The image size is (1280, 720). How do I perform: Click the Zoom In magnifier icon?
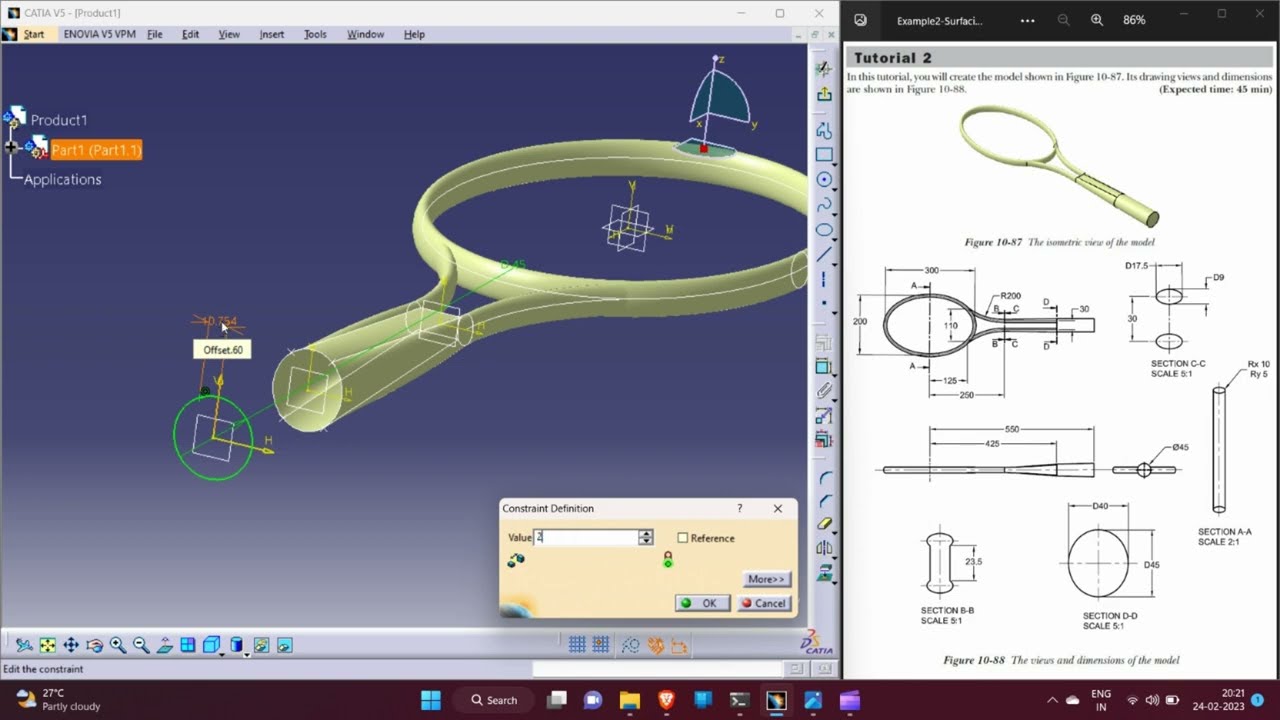pyautogui.click(x=118, y=646)
